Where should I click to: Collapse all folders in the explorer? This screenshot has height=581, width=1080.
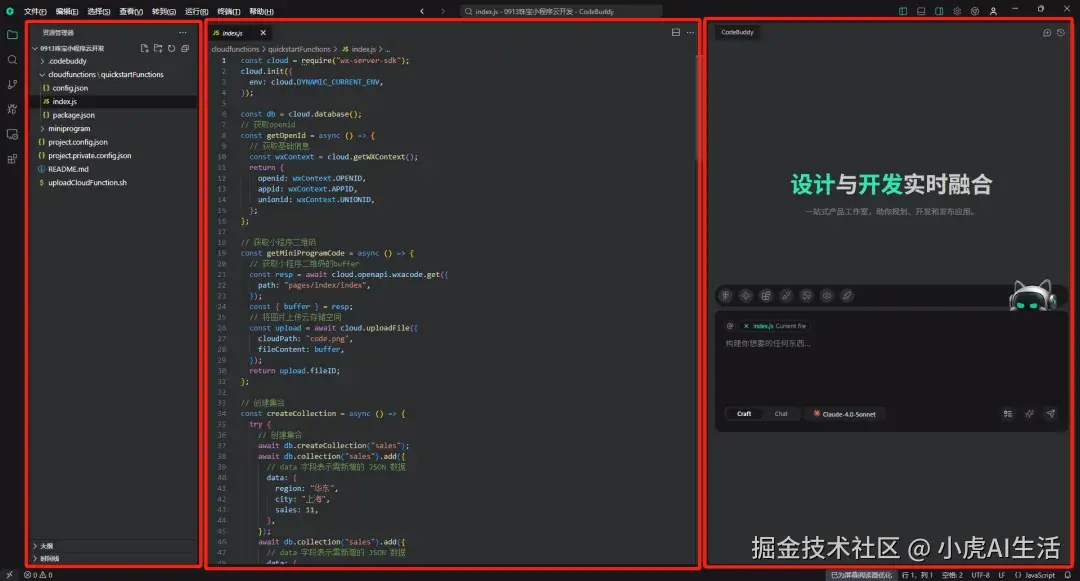[185, 48]
